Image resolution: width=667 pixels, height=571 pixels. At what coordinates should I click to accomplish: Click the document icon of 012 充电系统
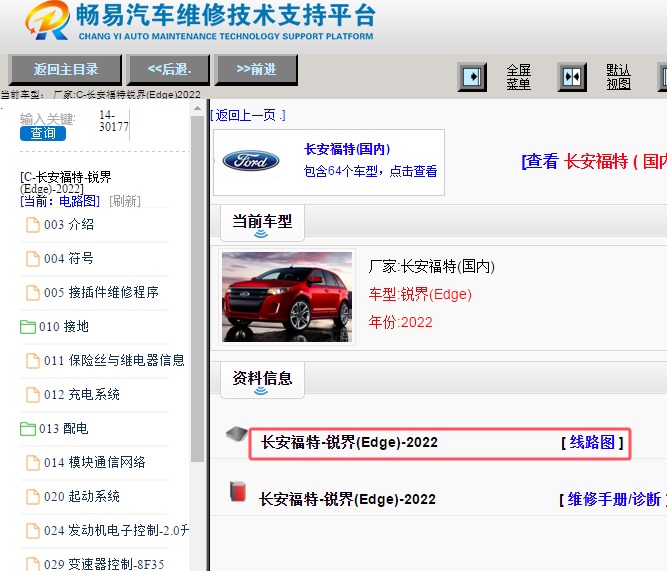(x=33, y=395)
